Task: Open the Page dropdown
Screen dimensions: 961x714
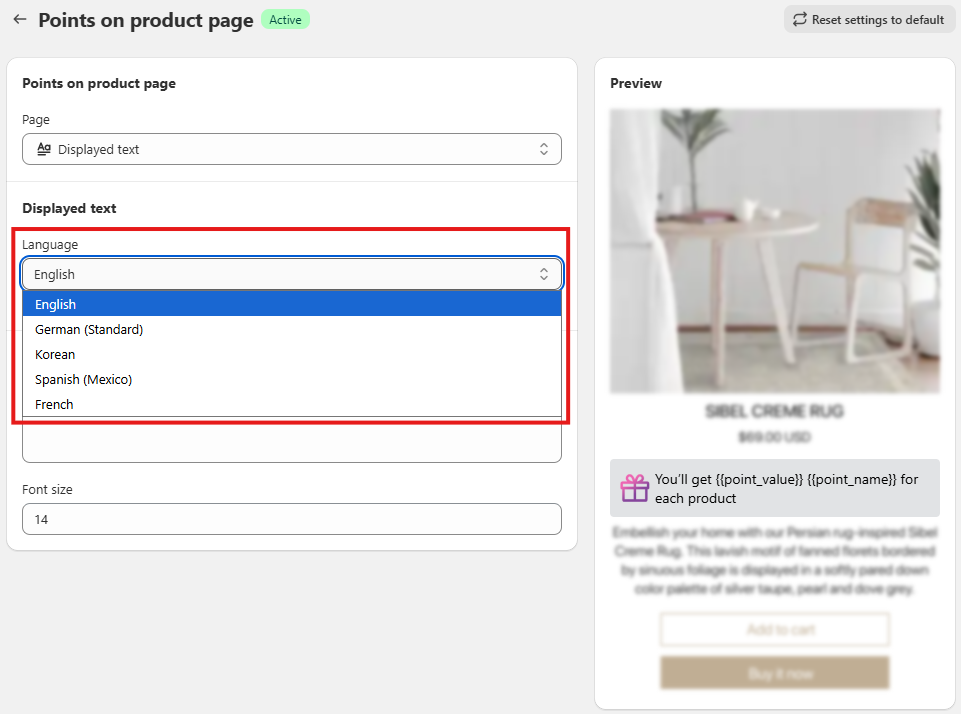Action: click(291, 149)
